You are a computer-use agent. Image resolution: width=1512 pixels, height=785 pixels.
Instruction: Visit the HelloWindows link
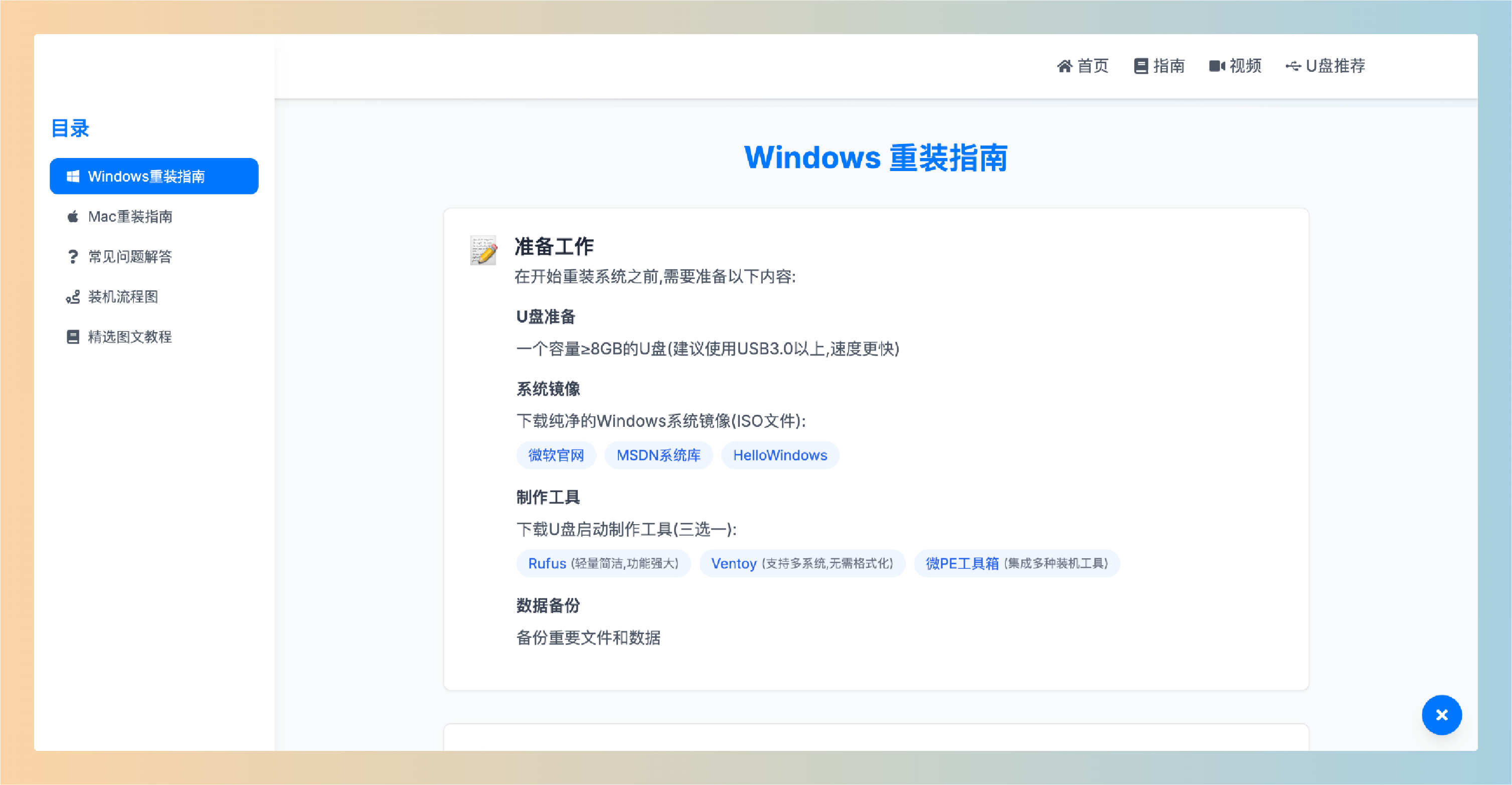780,455
